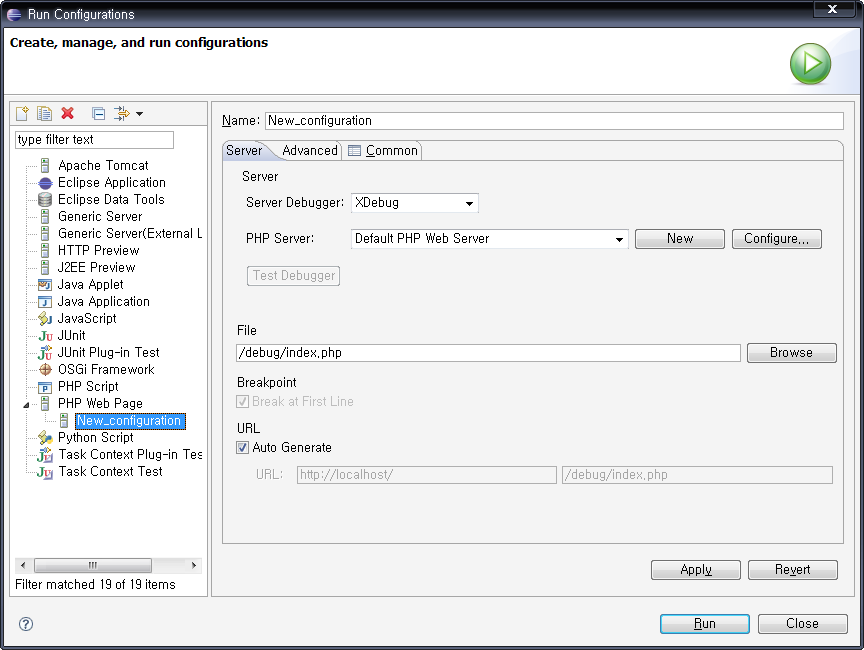
Task: Click the Configure... button
Action: coord(776,239)
